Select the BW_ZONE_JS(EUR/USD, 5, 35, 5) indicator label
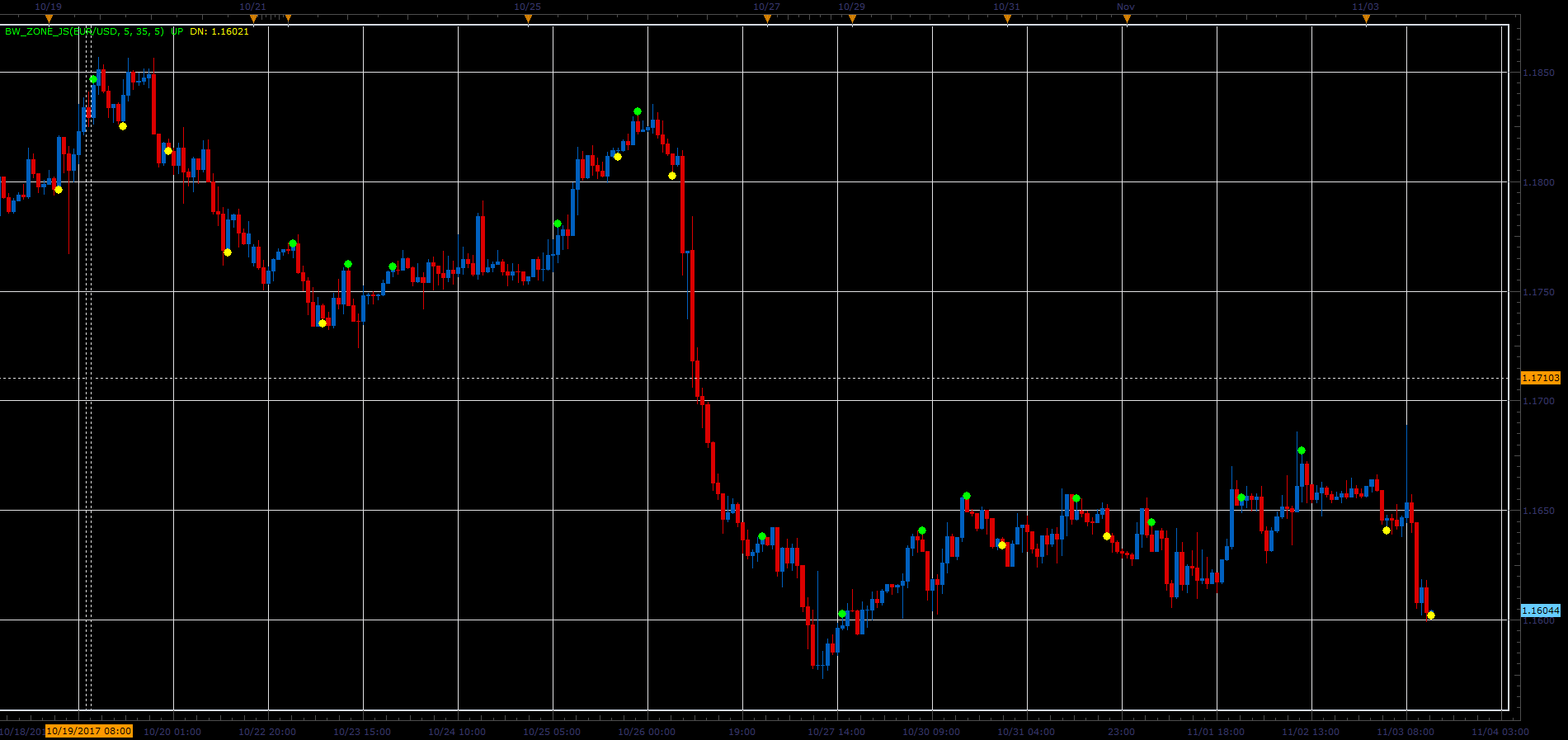The width and height of the screenshot is (1568, 740). (84, 31)
